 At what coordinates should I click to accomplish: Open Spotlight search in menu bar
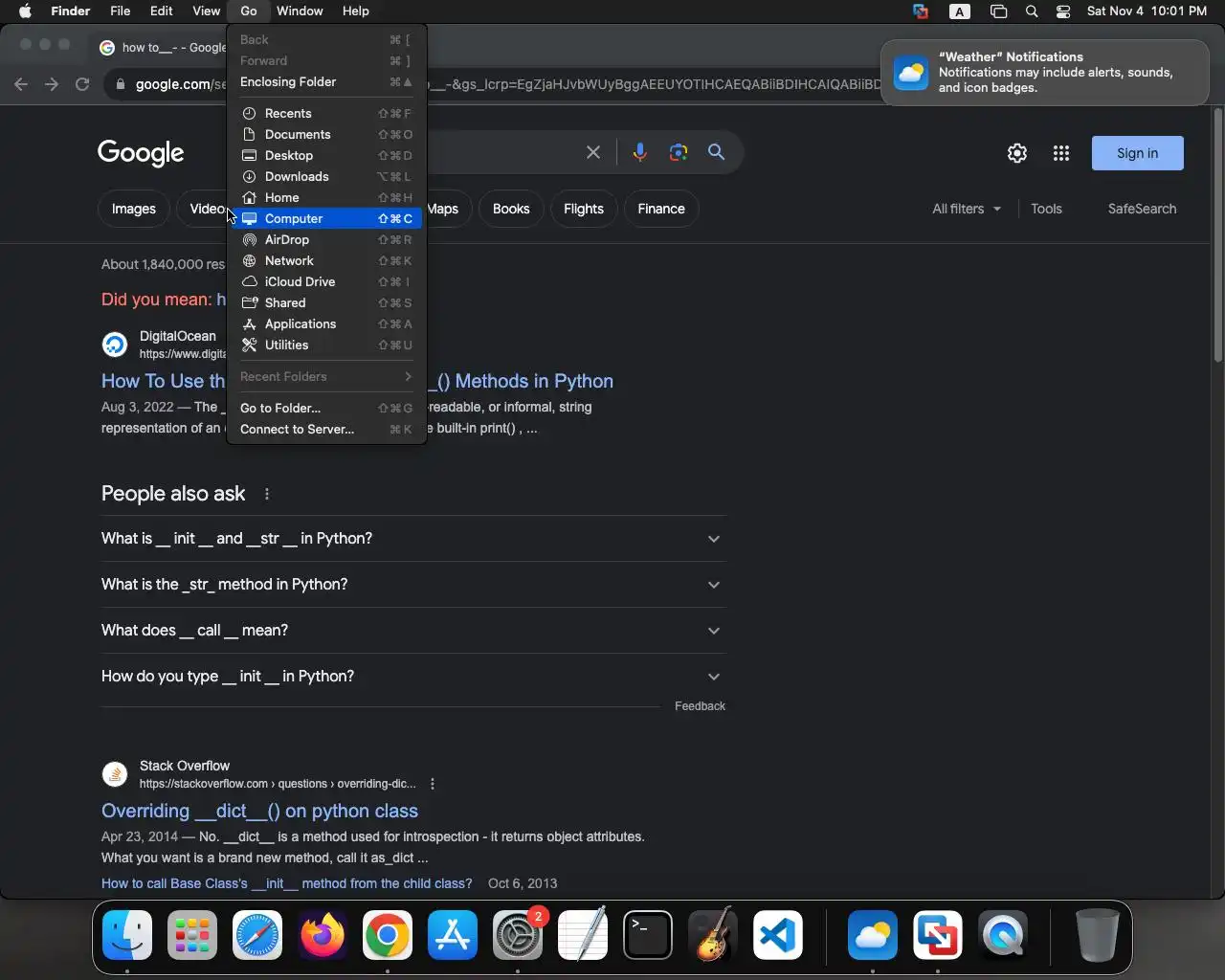pyautogui.click(x=1032, y=11)
